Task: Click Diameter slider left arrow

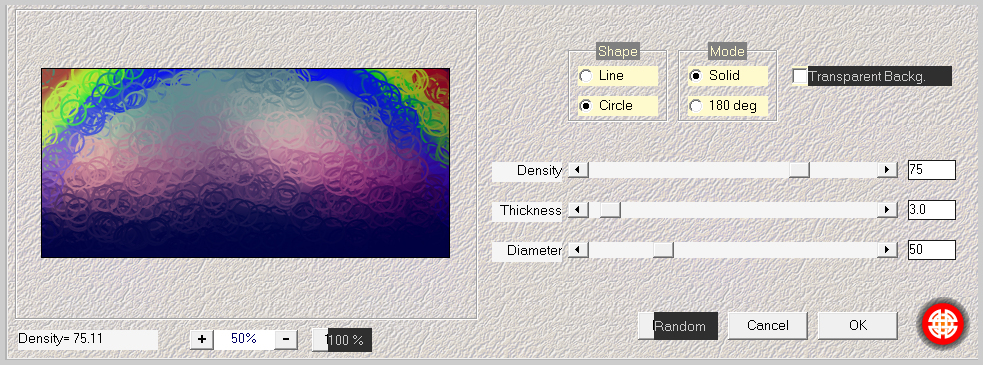Action: point(578,250)
